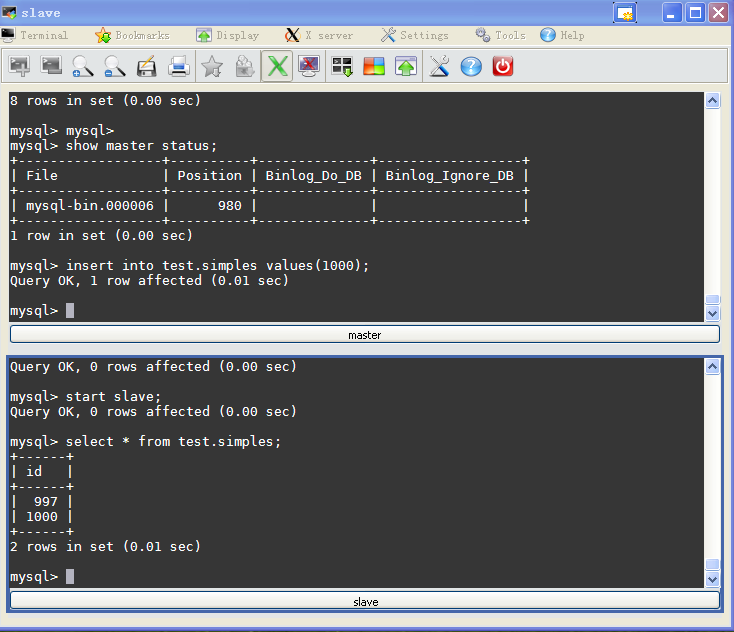Click '2 rows in set (0.01 sec)' text
The height and width of the screenshot is (632, 734).
(105, 546)
